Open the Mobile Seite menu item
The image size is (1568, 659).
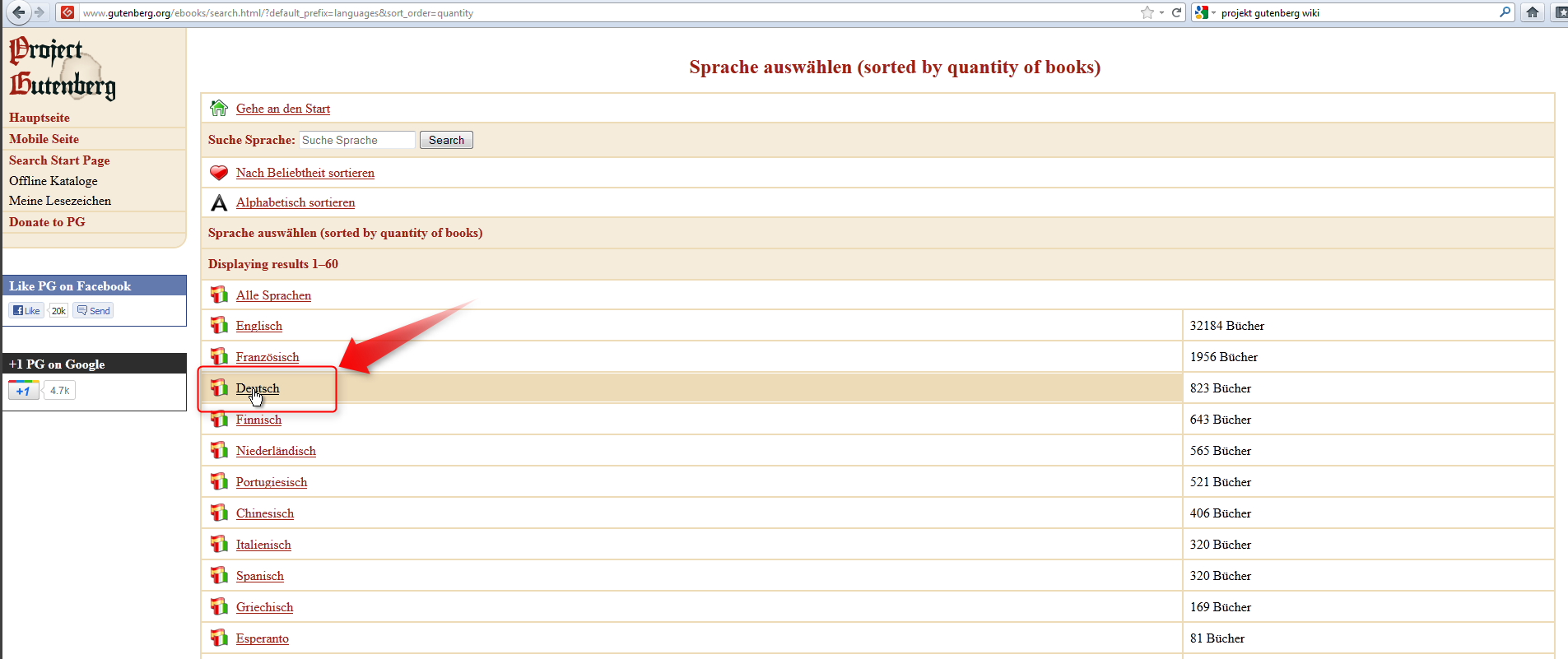pos(44,139)
